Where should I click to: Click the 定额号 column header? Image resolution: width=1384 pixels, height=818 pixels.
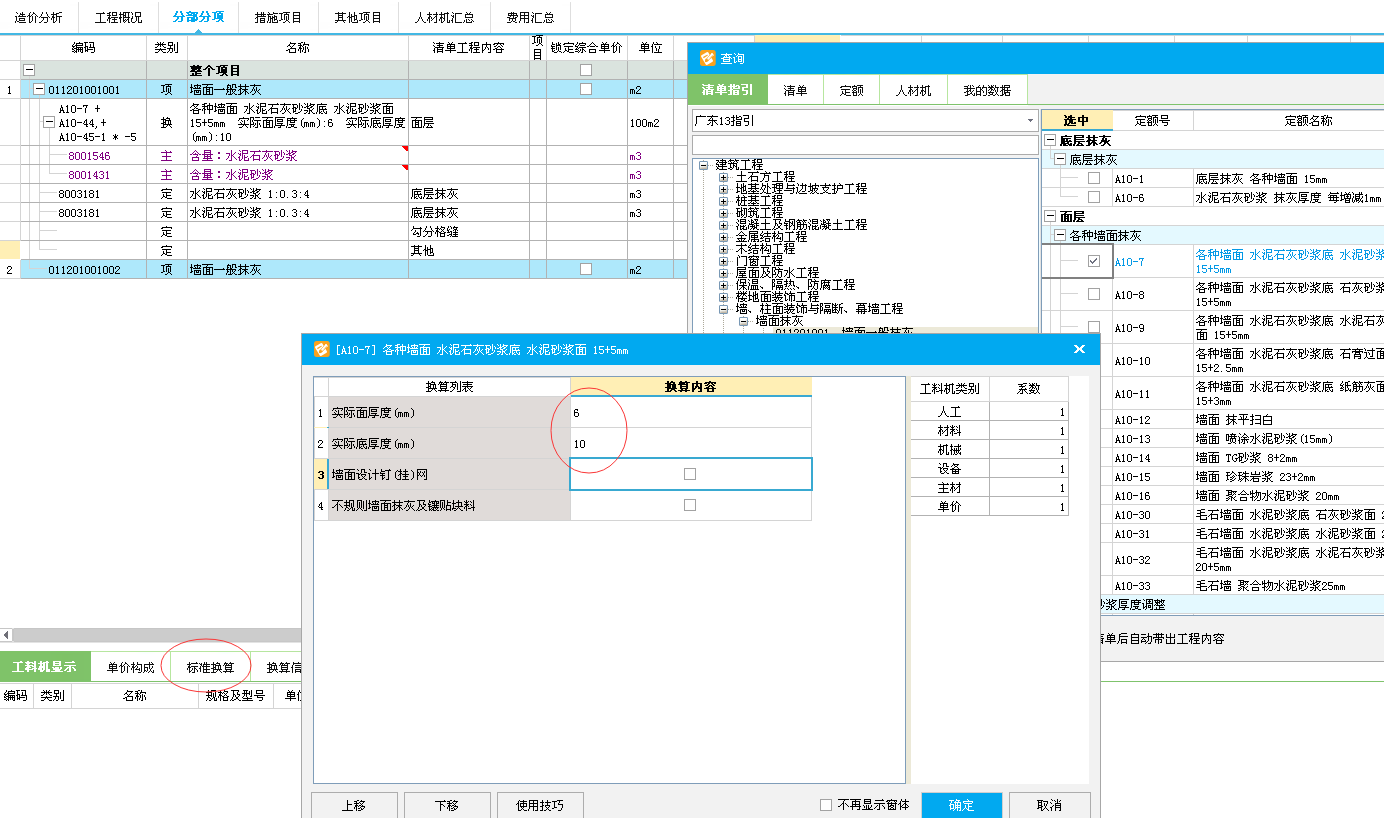pos(1153,120)
